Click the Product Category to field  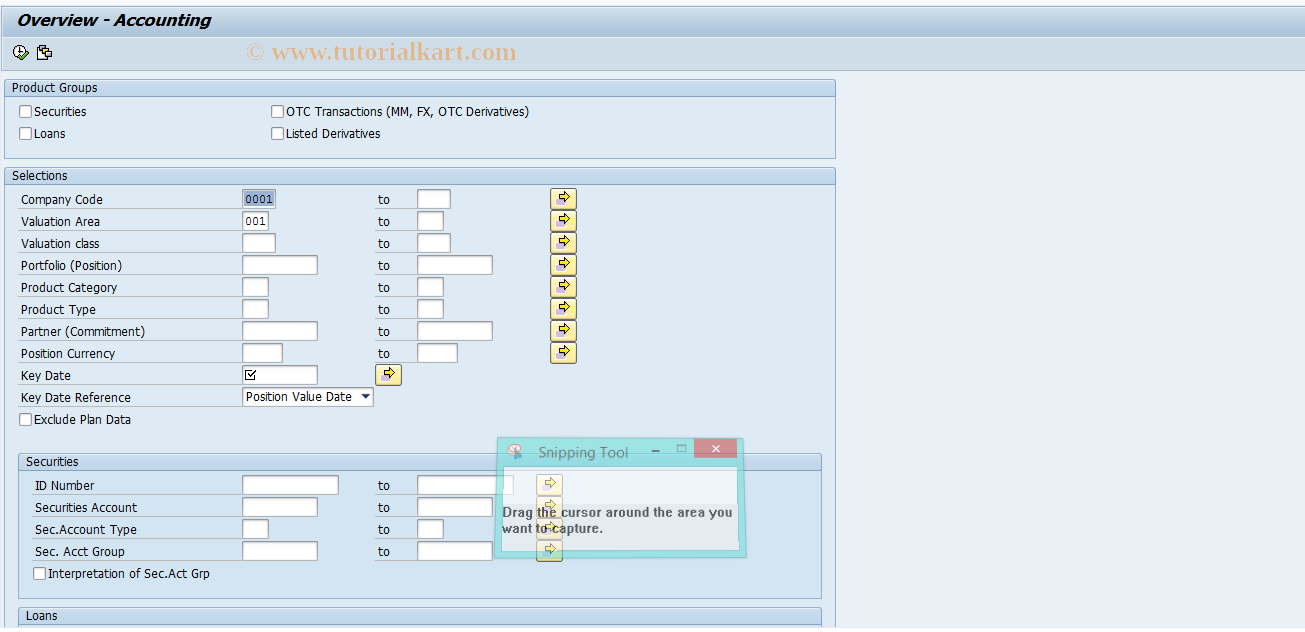click(x=430, y=287)
